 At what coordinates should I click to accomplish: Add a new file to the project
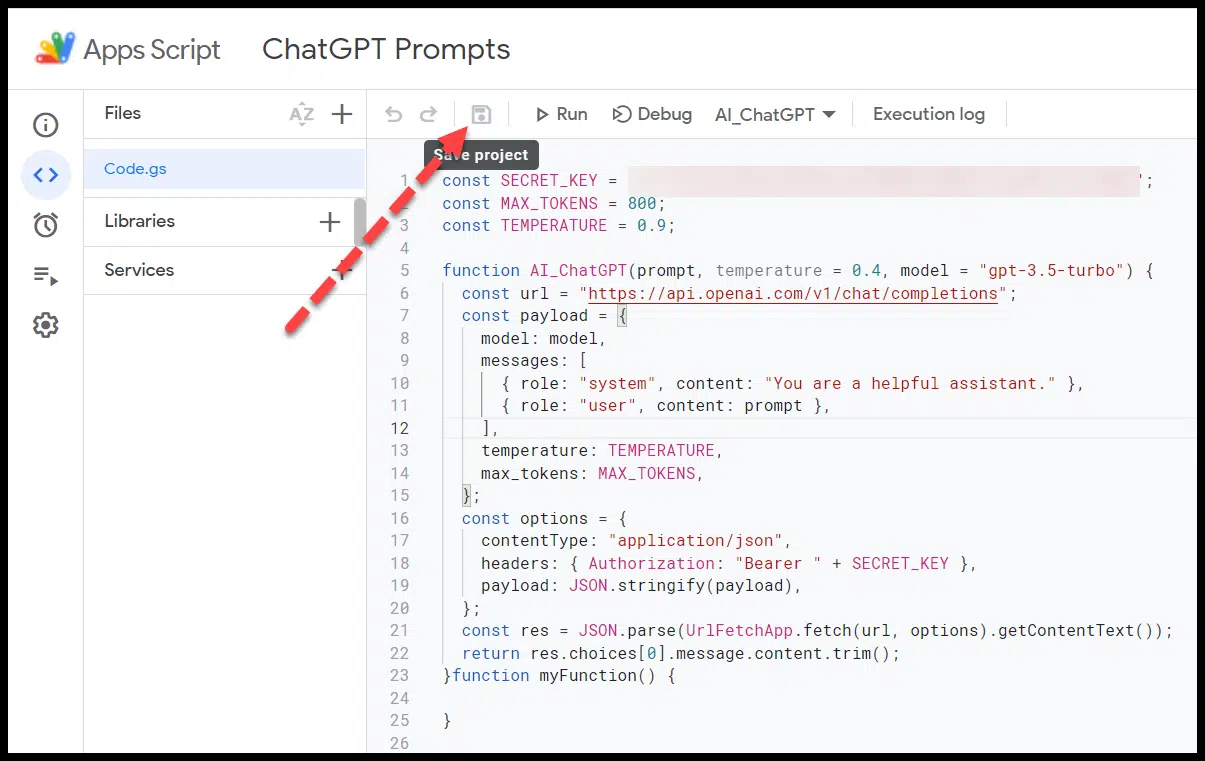(x=342, y=113)
